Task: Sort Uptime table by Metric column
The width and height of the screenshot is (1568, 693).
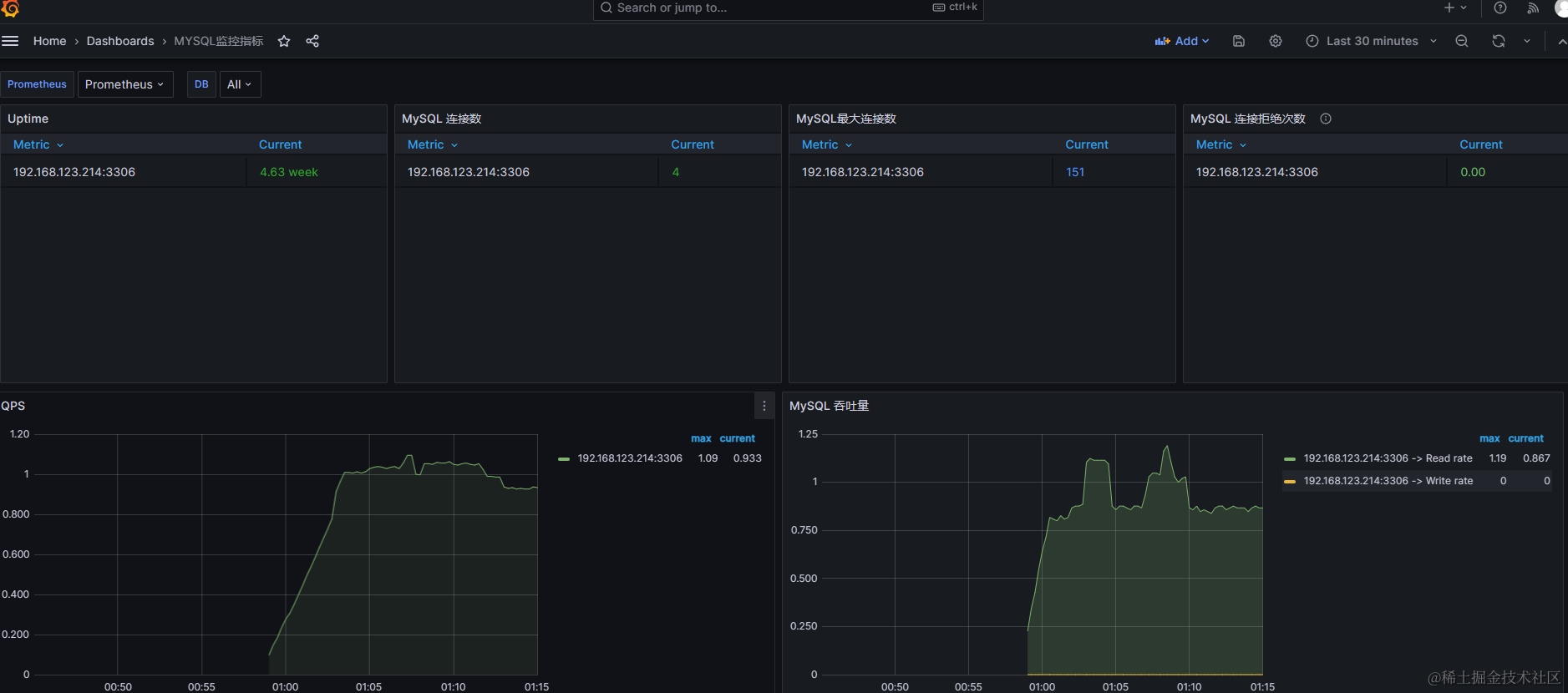Action: [38, 144]
